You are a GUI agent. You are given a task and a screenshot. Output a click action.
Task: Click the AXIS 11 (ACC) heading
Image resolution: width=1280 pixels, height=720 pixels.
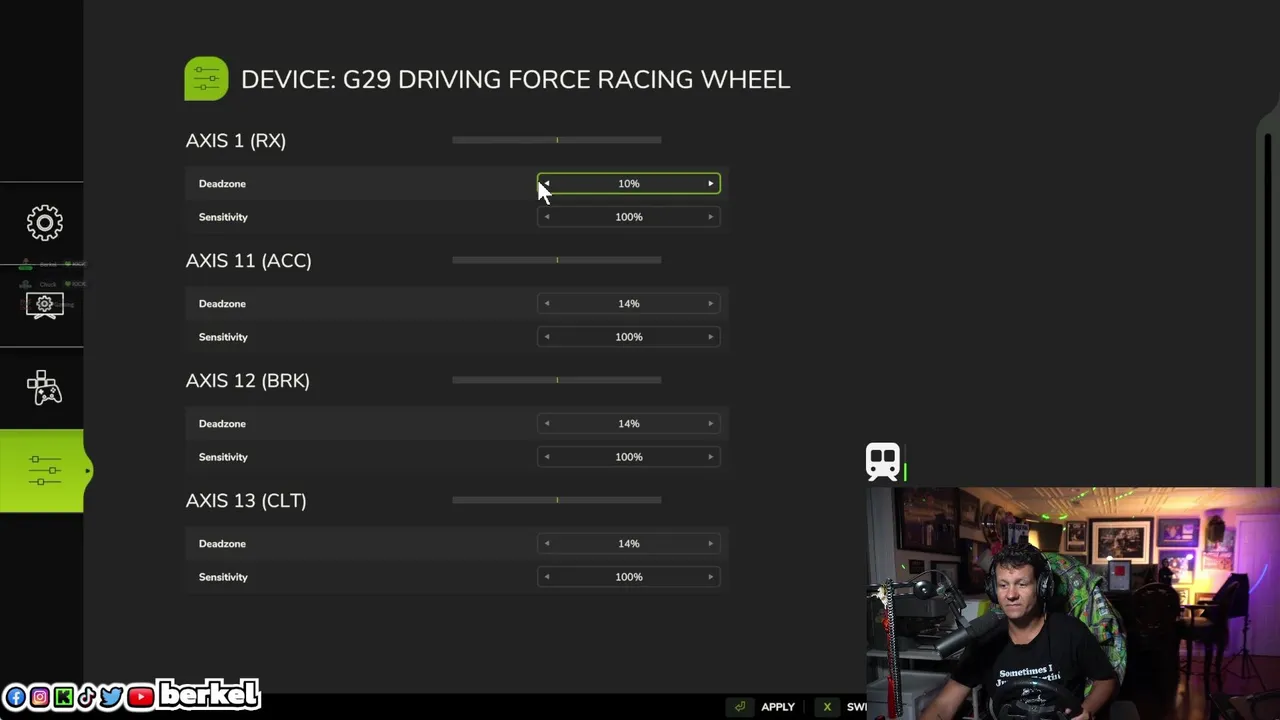click(x=249, y=261)
